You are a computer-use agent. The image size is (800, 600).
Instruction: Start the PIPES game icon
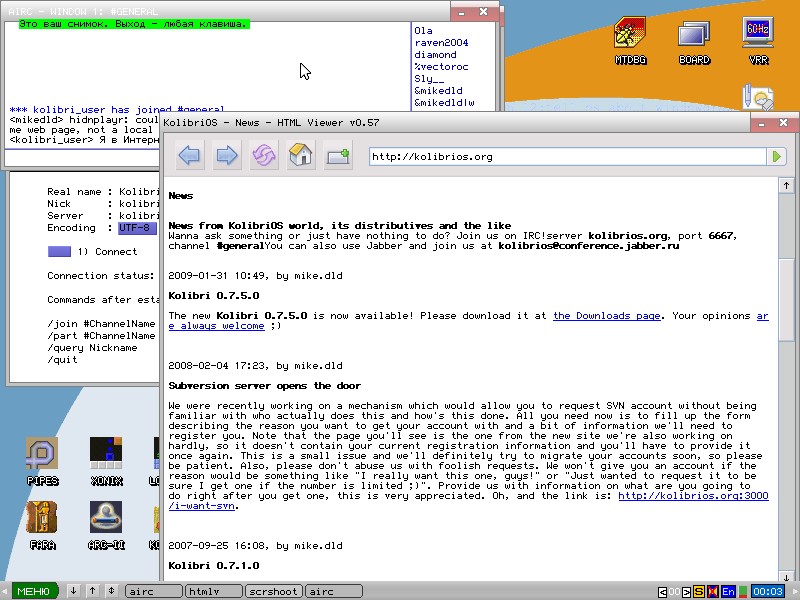click(x=42, y=461)
